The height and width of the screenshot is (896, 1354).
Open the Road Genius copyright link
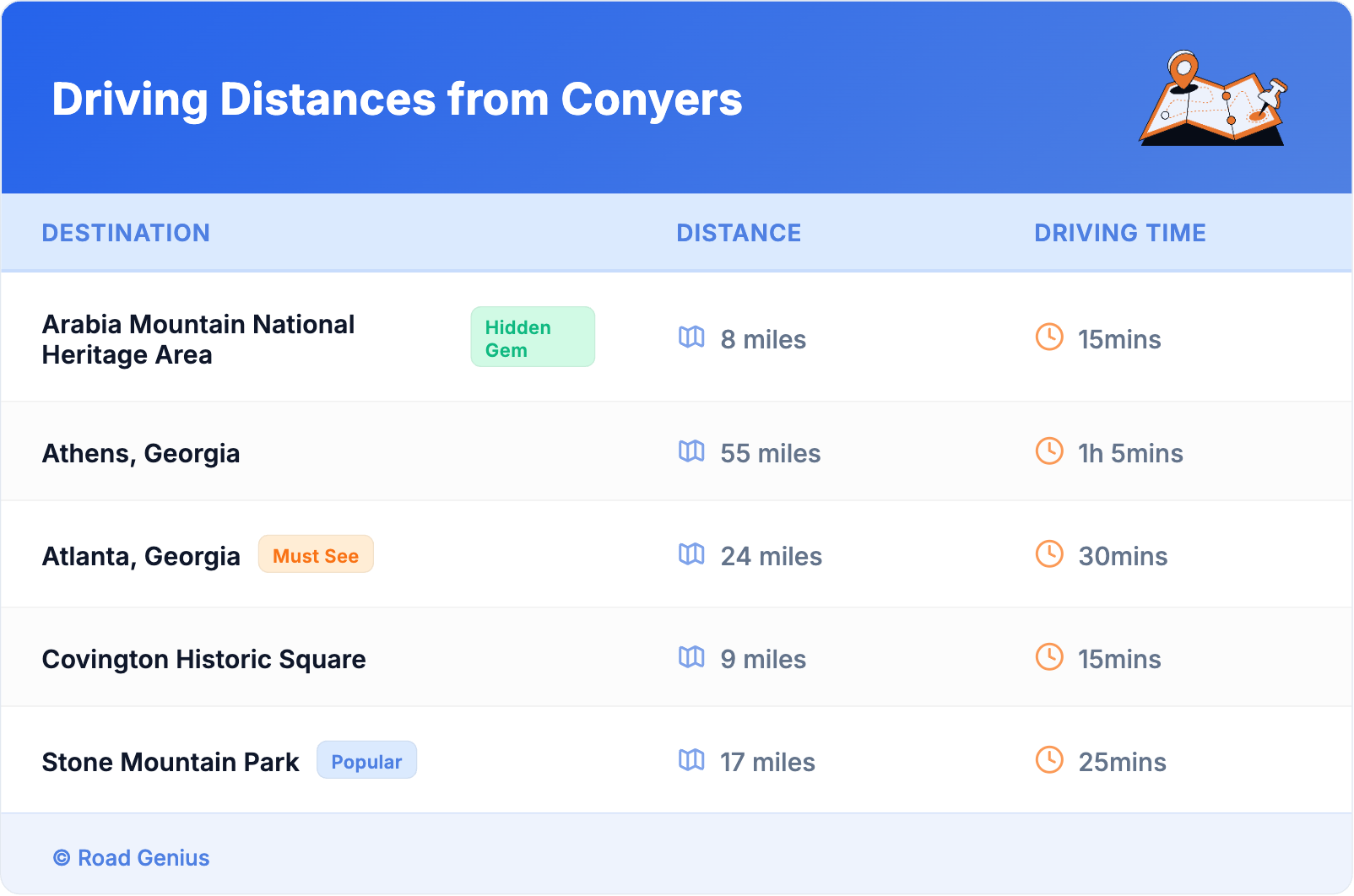tap(132, 858)
